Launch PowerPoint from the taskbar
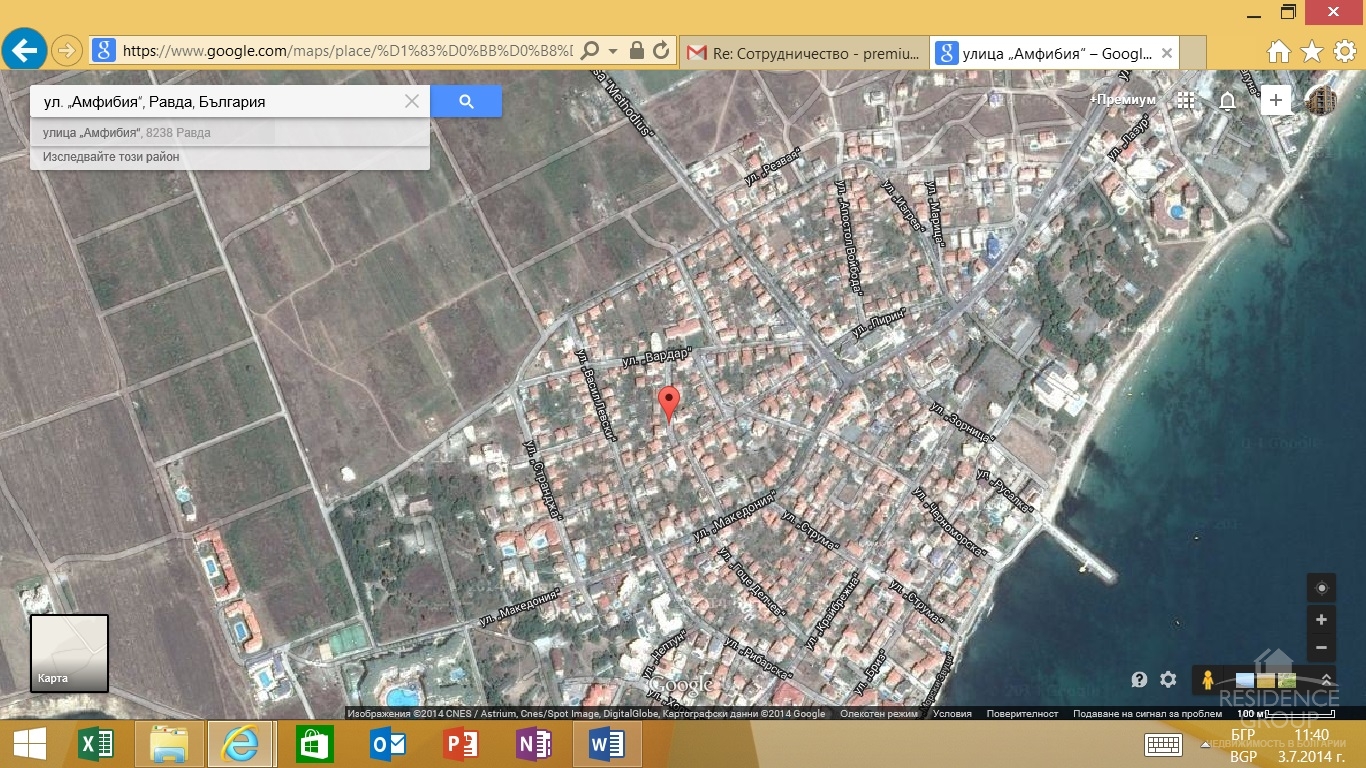This screenshot has width=1366, height=768. point(461,744)
